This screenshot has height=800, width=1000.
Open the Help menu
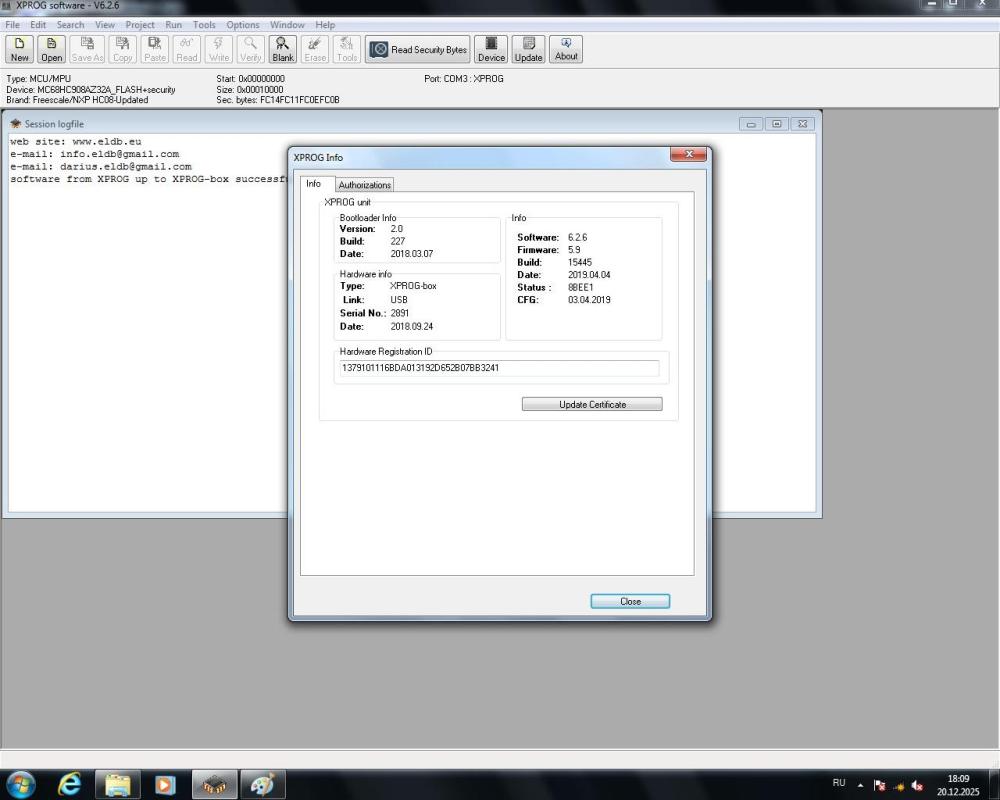click(x=325, y=25)
